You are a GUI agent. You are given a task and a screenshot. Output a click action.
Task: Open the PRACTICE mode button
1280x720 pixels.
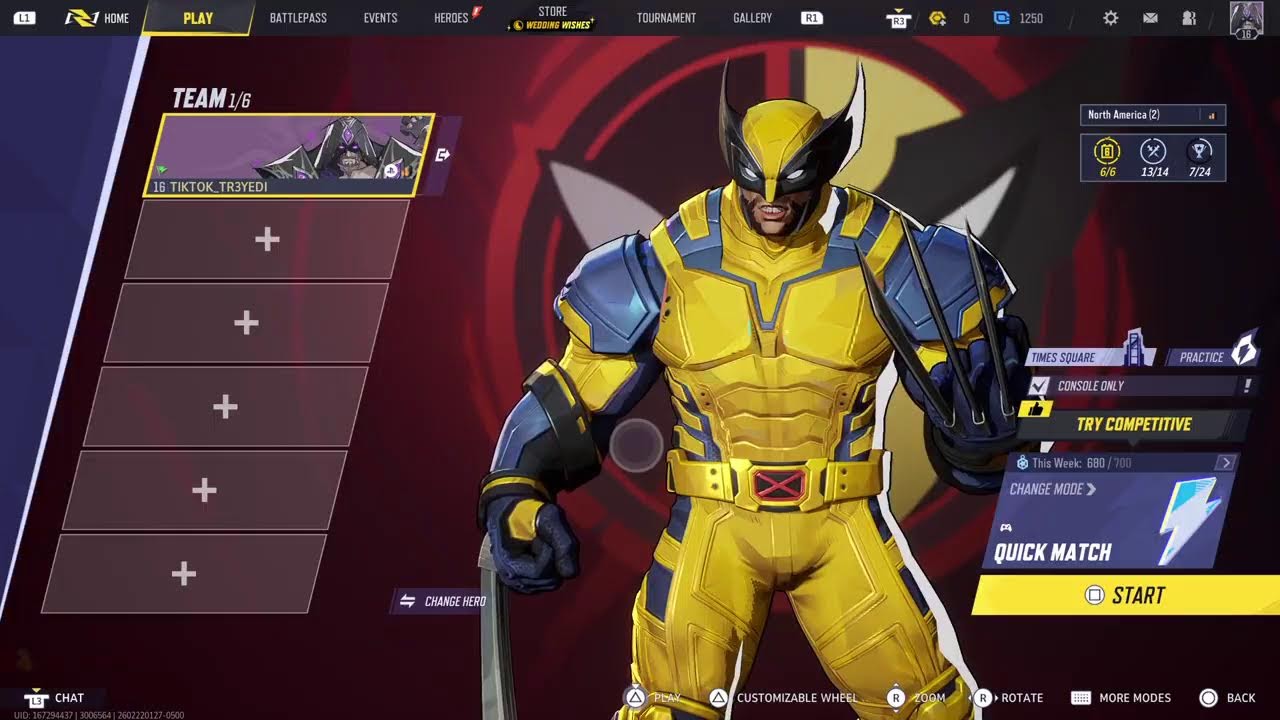[x=1212, y=357]
